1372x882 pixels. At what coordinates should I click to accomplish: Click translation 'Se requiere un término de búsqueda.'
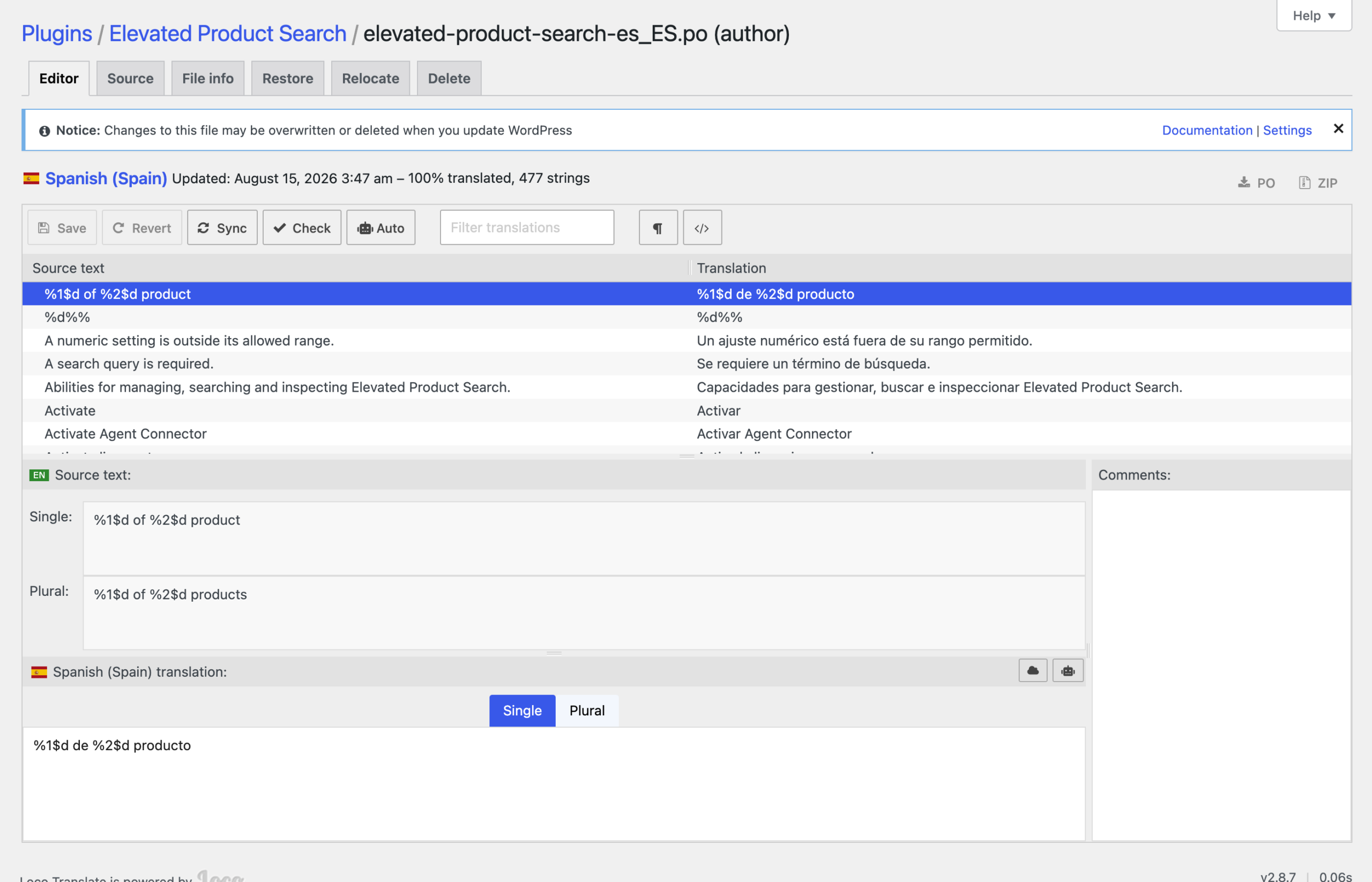(x=813, y=364)
